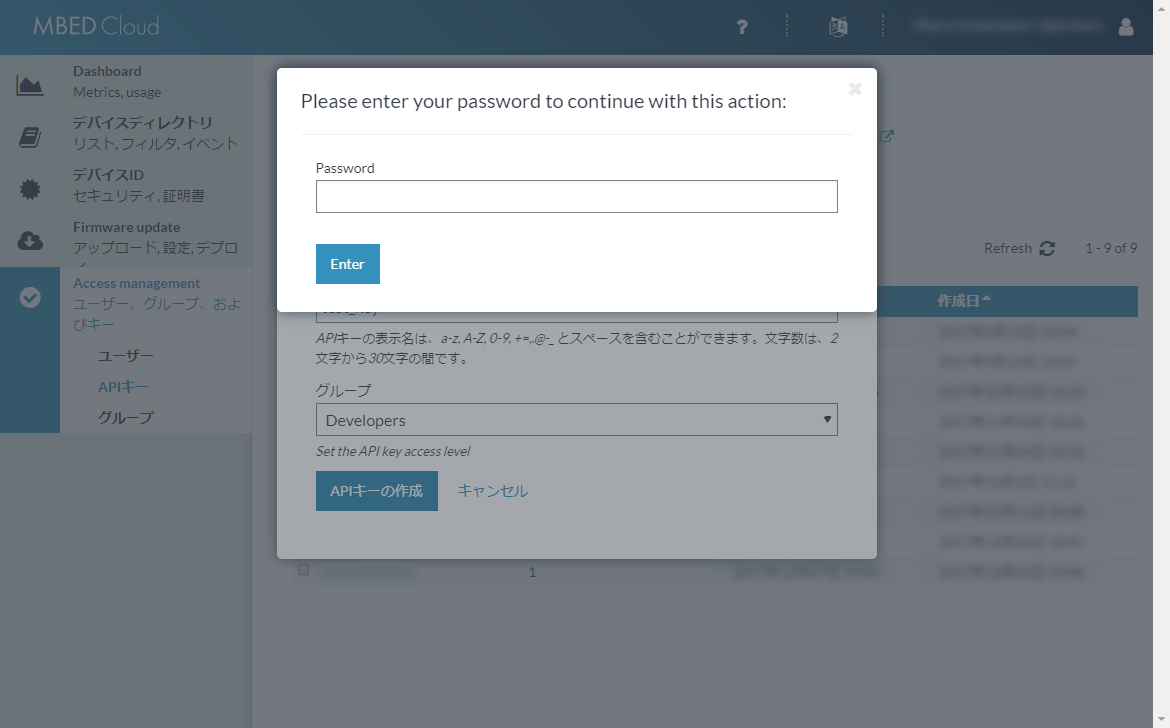Open the グループ submenu item
This screenshot has height=728, width=1170.
tap(126, 417)
